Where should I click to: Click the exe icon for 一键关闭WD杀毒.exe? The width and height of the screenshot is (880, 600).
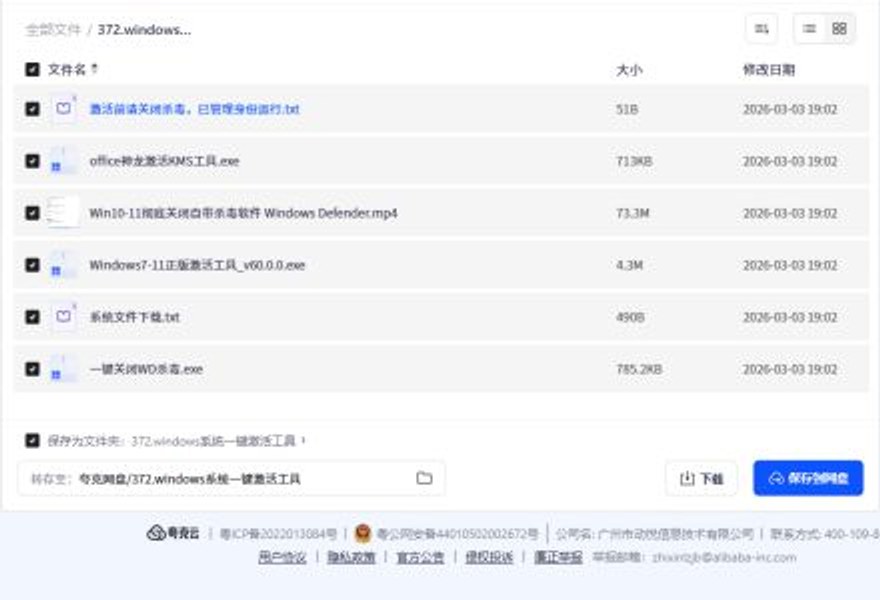(62, 369)
